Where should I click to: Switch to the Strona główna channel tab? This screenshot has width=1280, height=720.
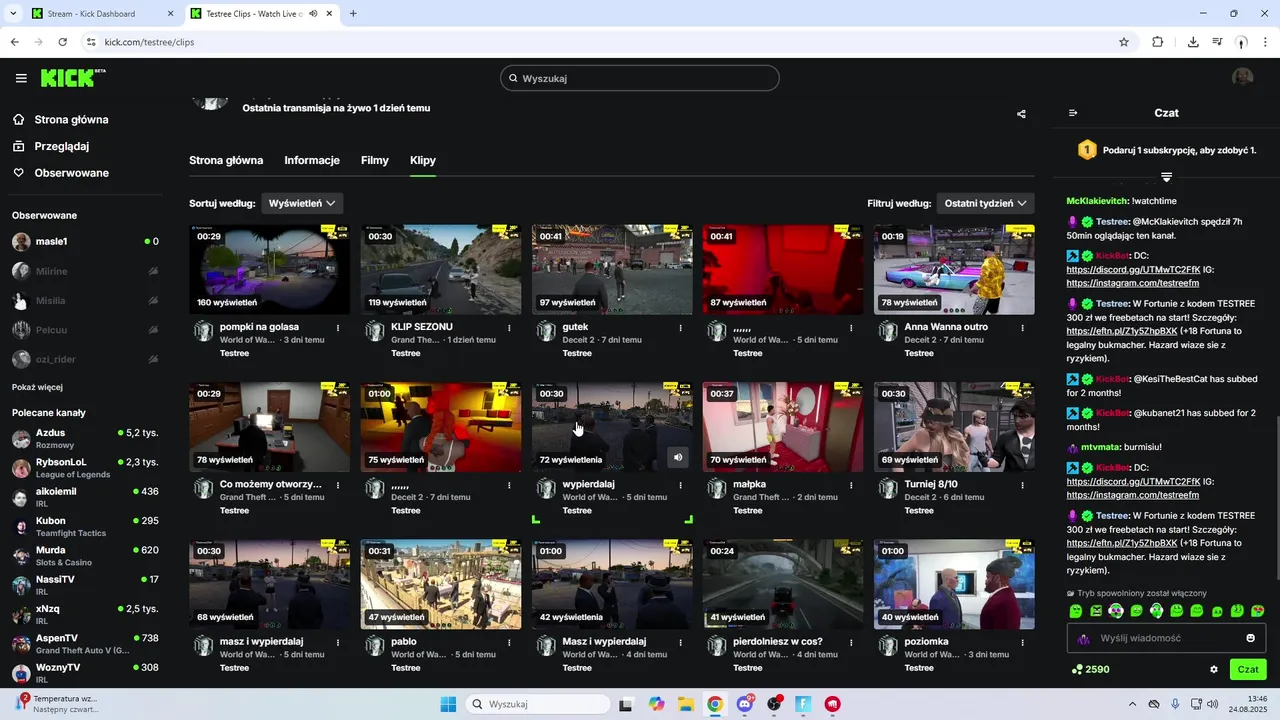(226, 160)
